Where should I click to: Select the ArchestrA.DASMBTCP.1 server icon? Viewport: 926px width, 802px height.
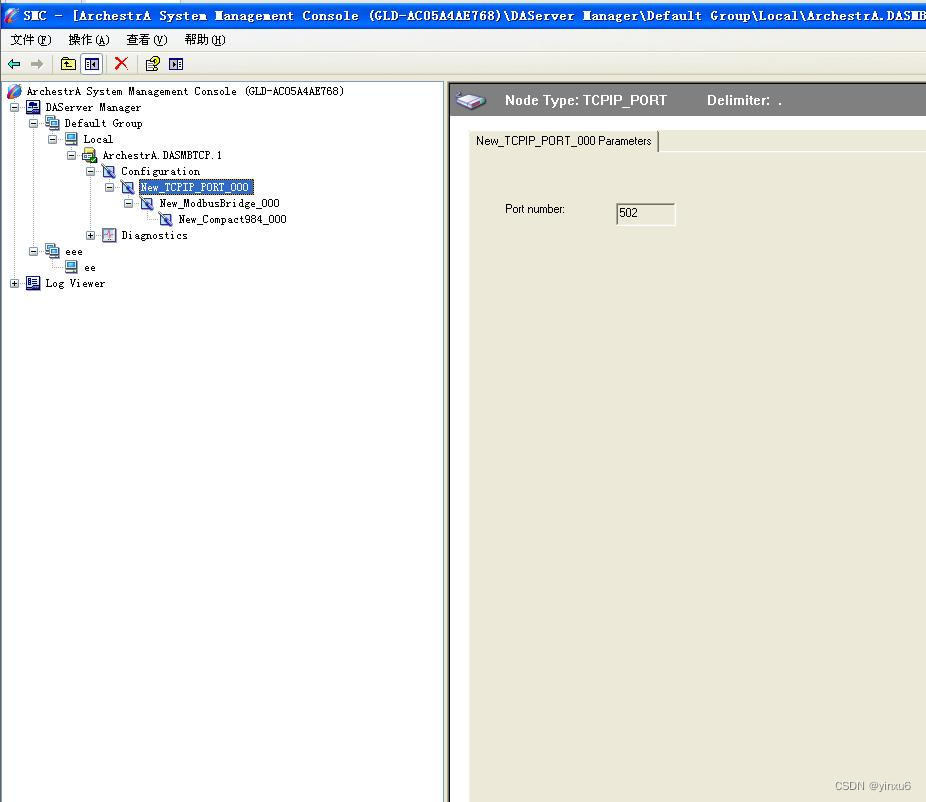(x=89, y=155)
